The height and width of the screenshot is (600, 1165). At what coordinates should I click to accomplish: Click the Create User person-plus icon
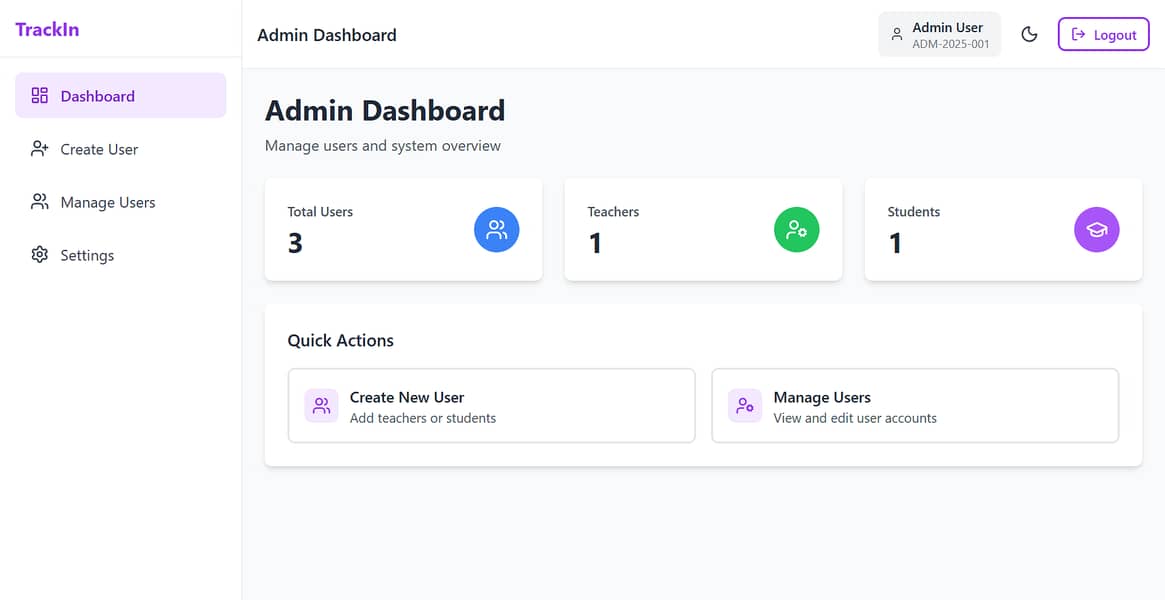point(40,149)
